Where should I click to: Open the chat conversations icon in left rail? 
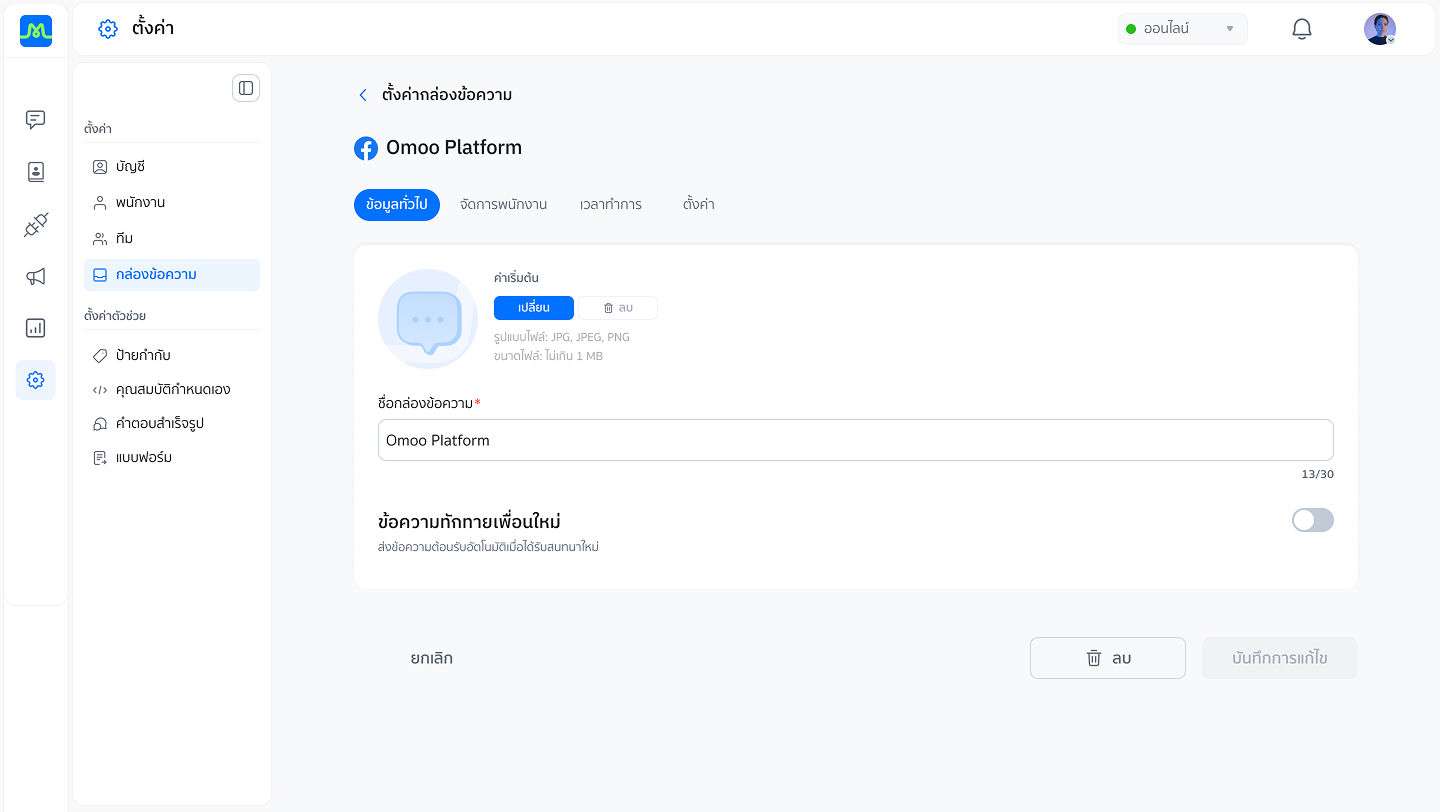pos(36,120)
